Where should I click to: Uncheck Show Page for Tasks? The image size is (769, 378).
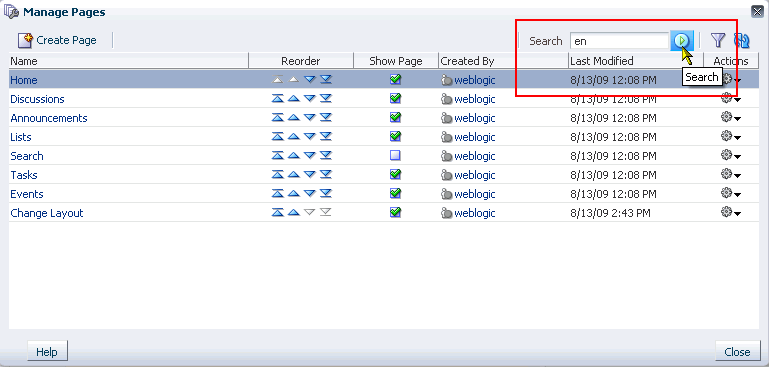coord(395,174)
